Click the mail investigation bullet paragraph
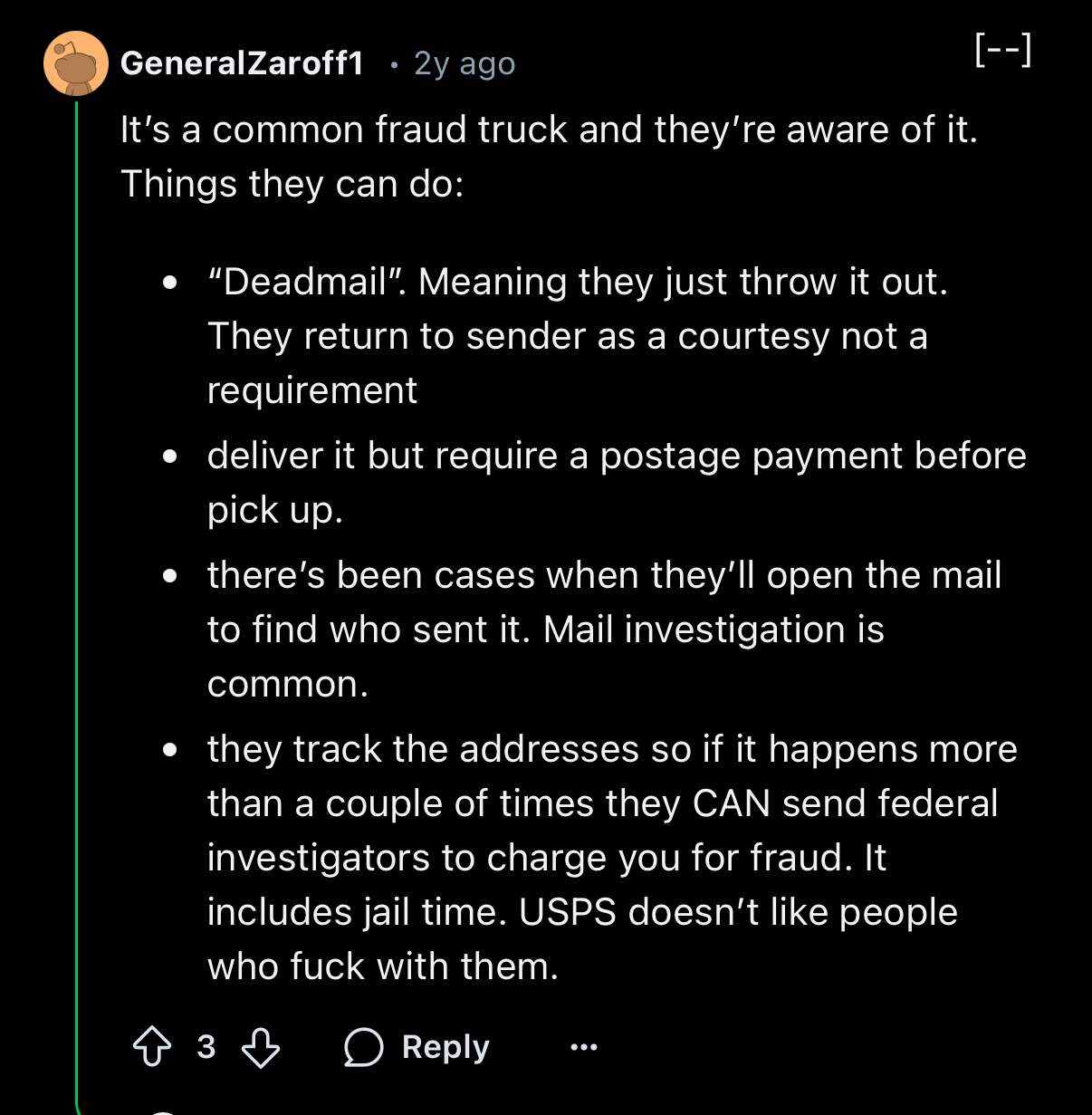Screen dimensions: 1092x1115 point(604,630)
